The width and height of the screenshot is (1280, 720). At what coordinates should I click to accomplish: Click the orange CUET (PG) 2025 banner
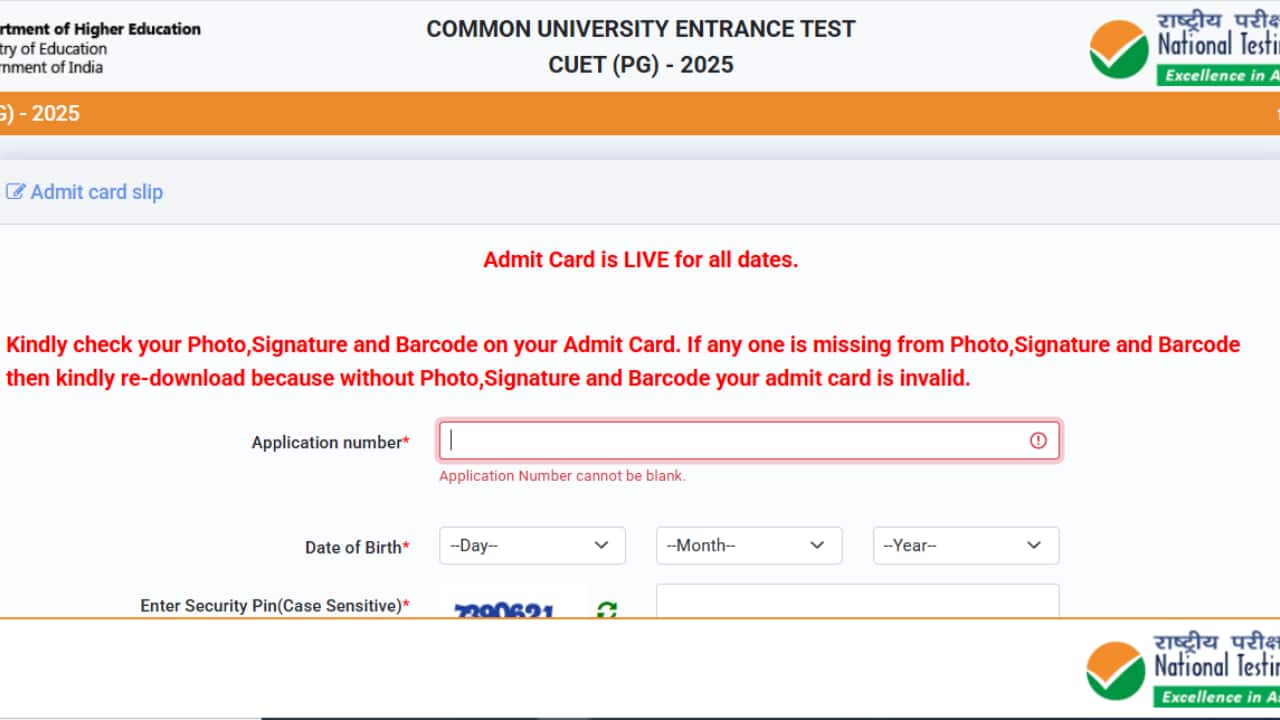click(640, 113)
